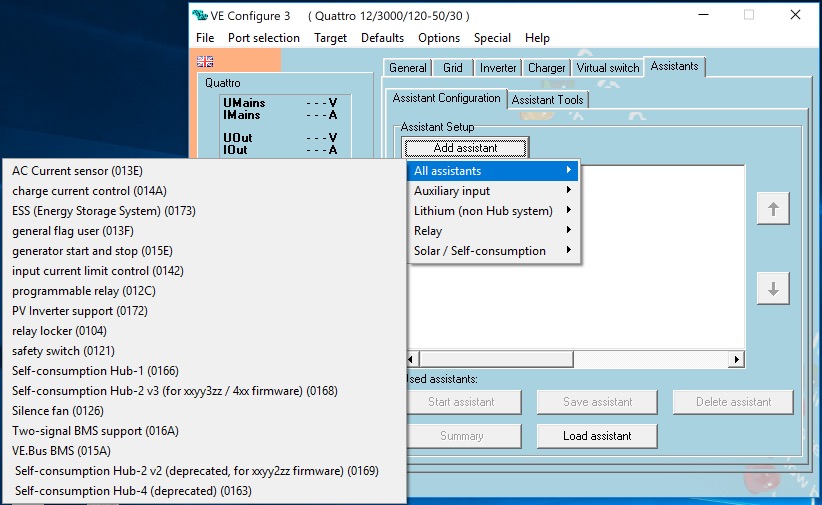Image resolution: width=822 pixels, height=505 pixels.
Task: Choose ESS (Energy Storage System) assistant
Action: pos(103,211)
